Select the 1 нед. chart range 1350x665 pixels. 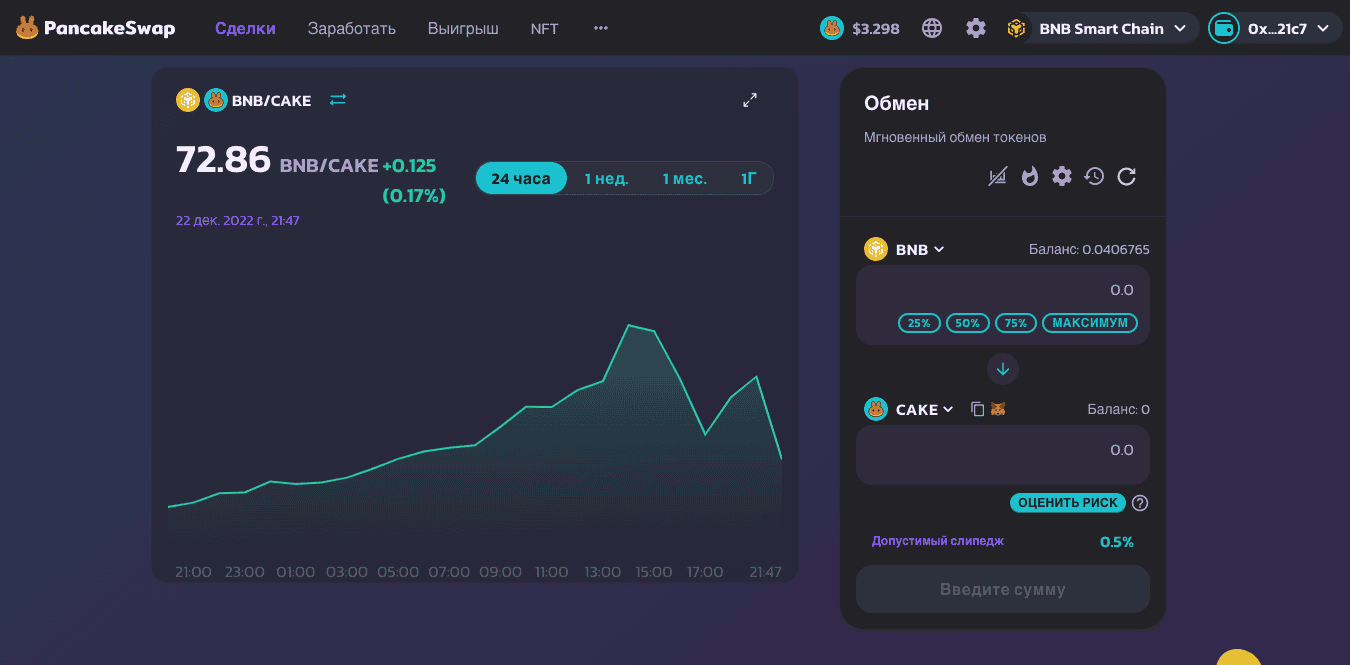pyautogui.click(x=606, y=178)
